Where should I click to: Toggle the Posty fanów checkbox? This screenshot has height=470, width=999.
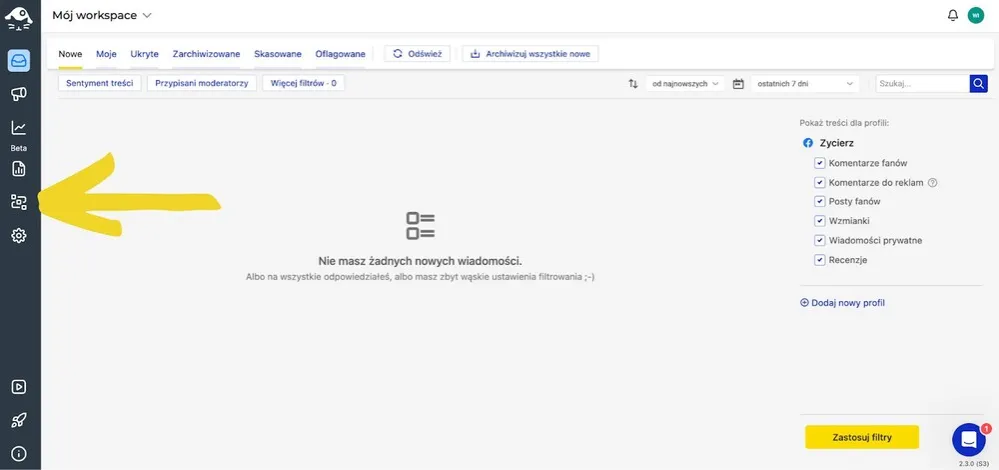point(819,201)
